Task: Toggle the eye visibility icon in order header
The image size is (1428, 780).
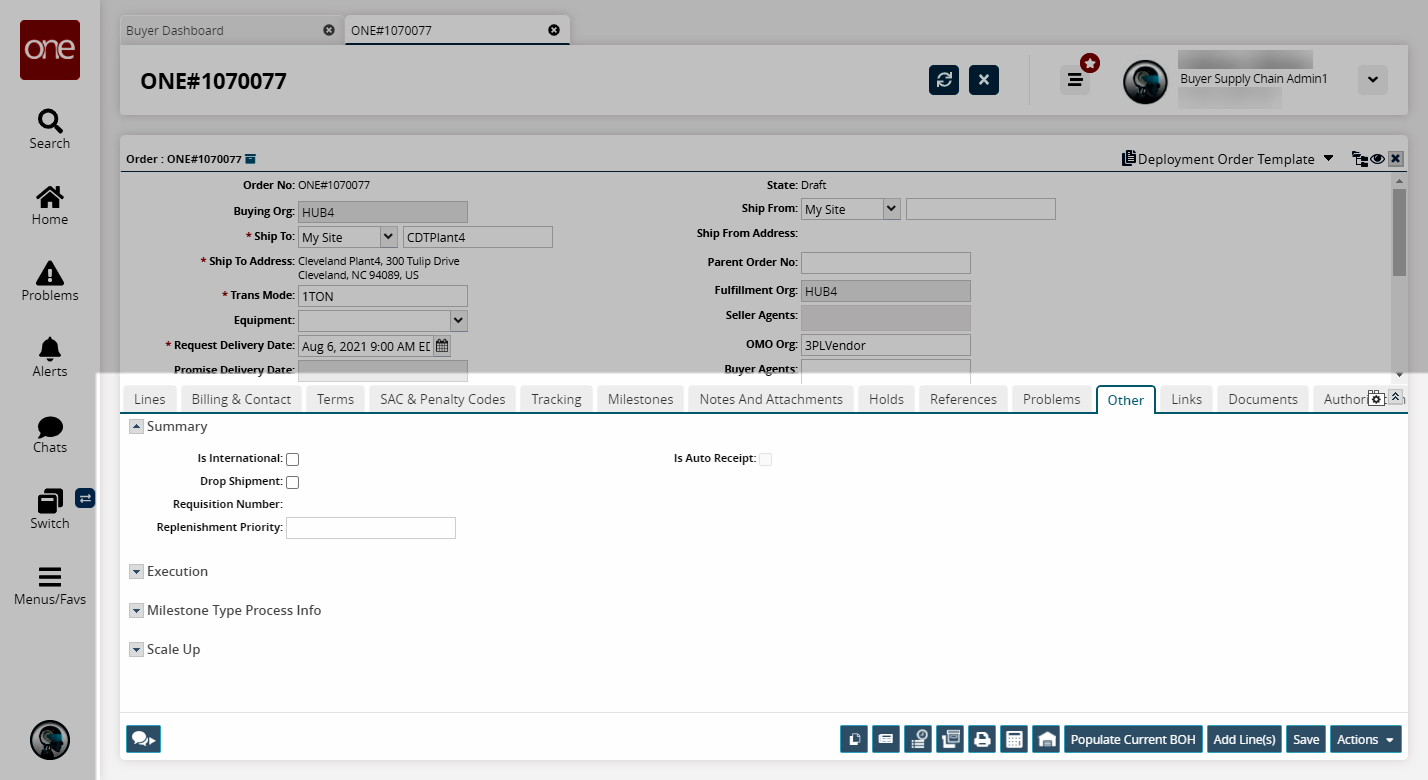Action: coord(1377,159)
